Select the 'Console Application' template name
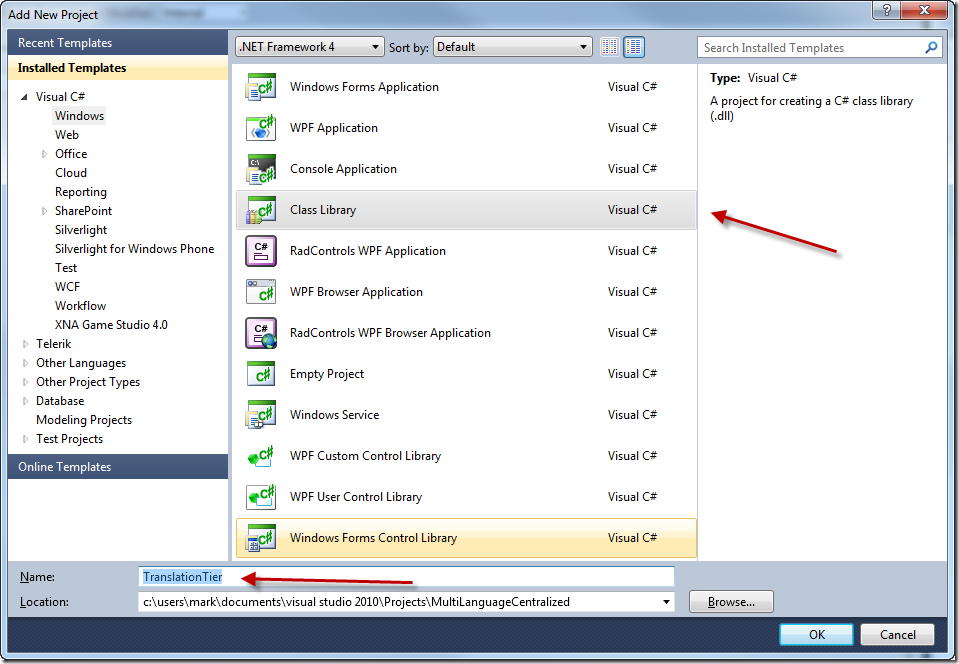The height and width of the screenshot is (664, 959). (343, 169)
